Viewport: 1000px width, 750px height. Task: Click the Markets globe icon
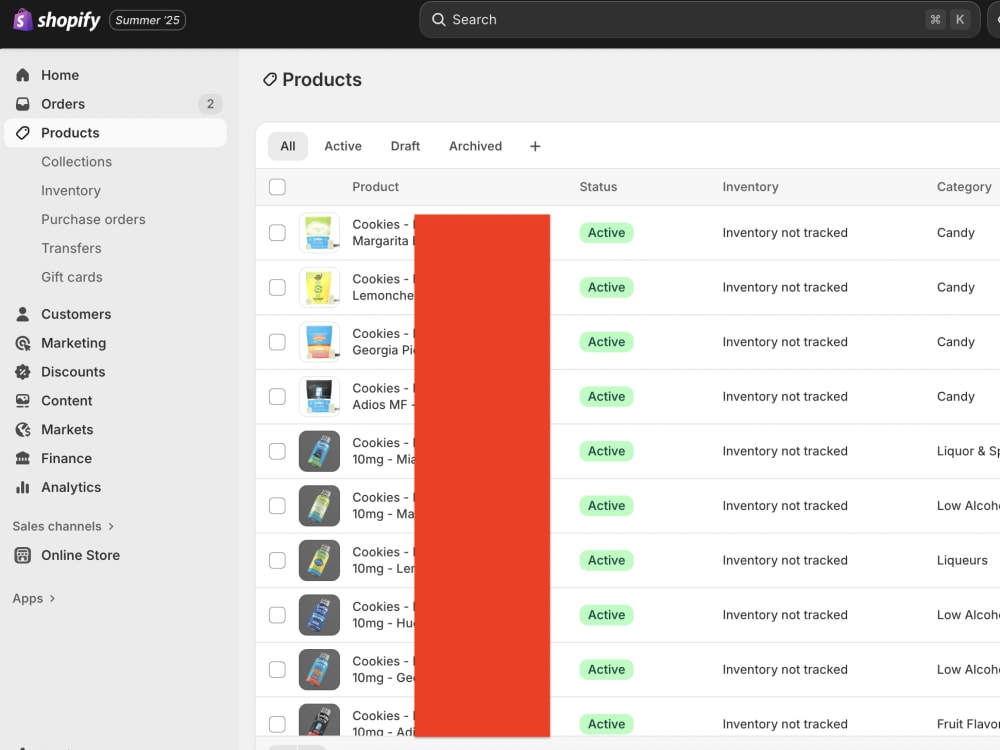[23, 430]
